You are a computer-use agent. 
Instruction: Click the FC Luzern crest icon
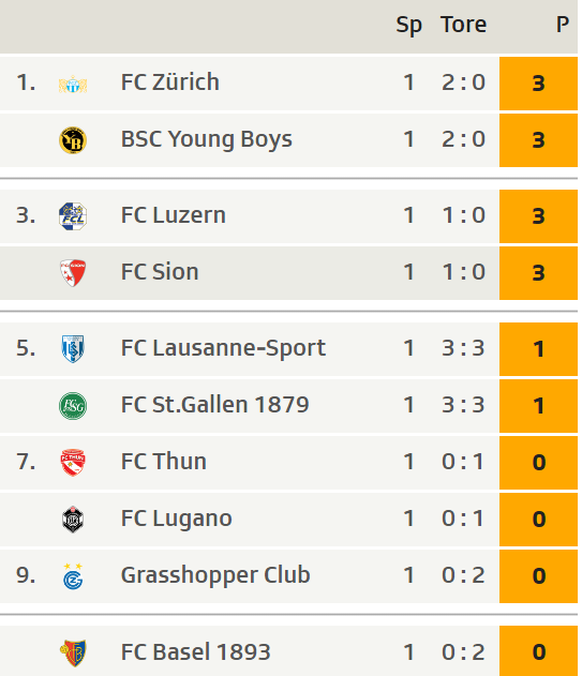click(x=73, y=216)
